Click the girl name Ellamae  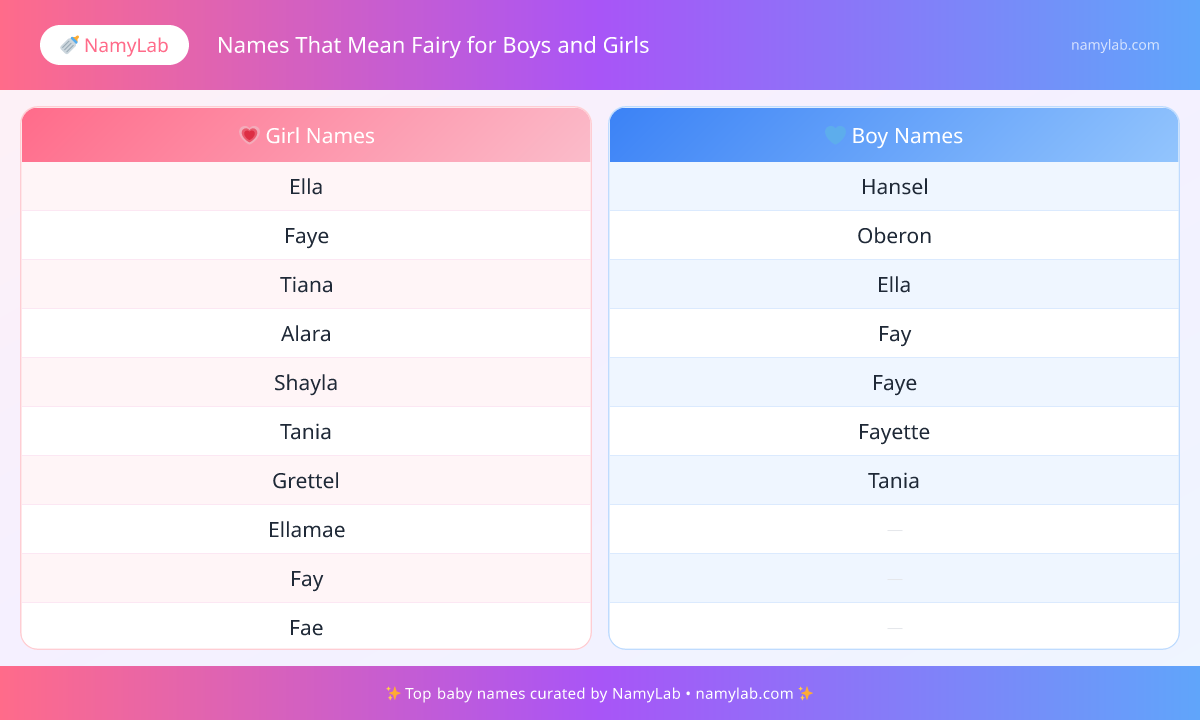[x=306, y=530]
